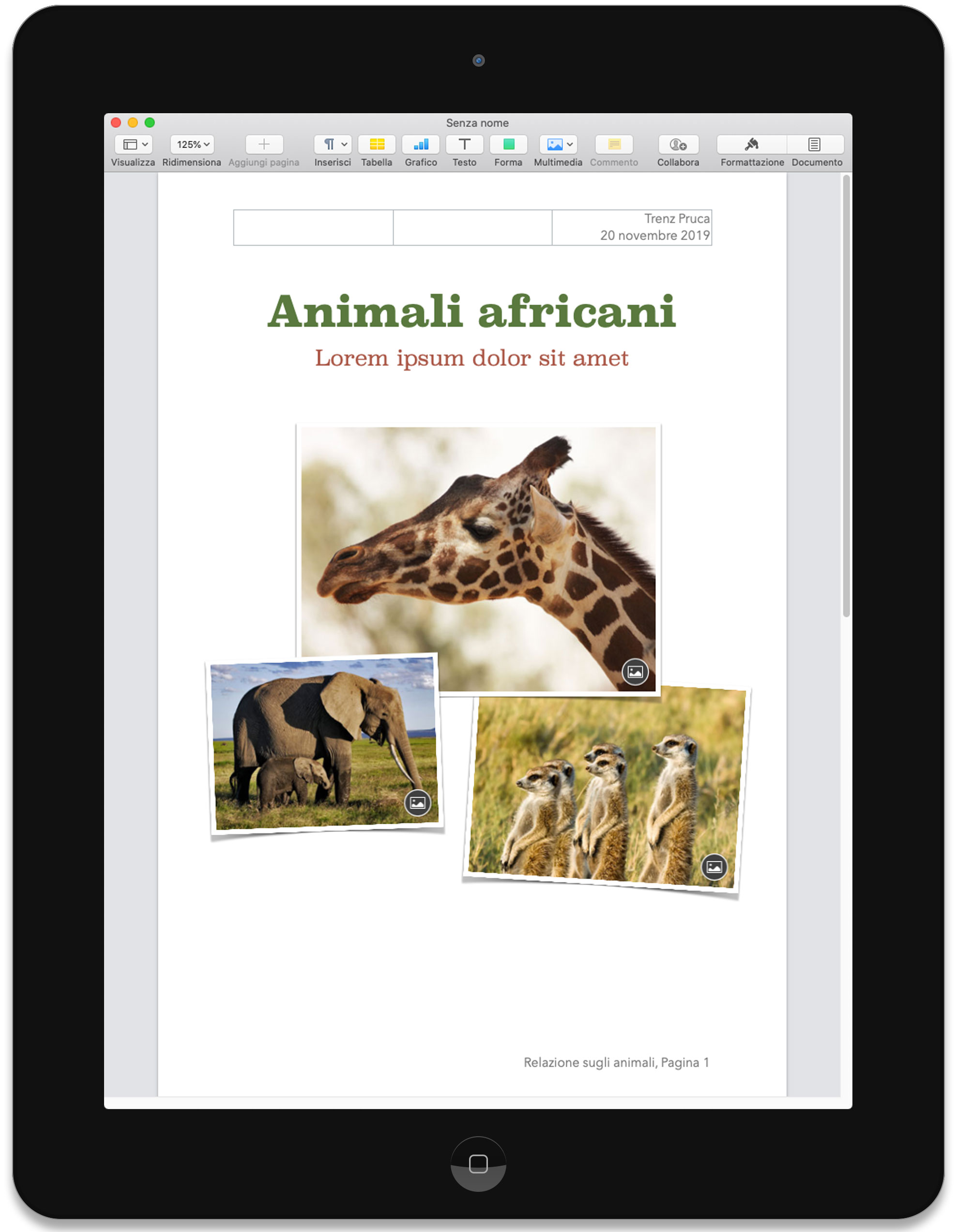957x1232 pixels.
Task: Open the 125% zoom dropdown
Action: pos(192,144)
